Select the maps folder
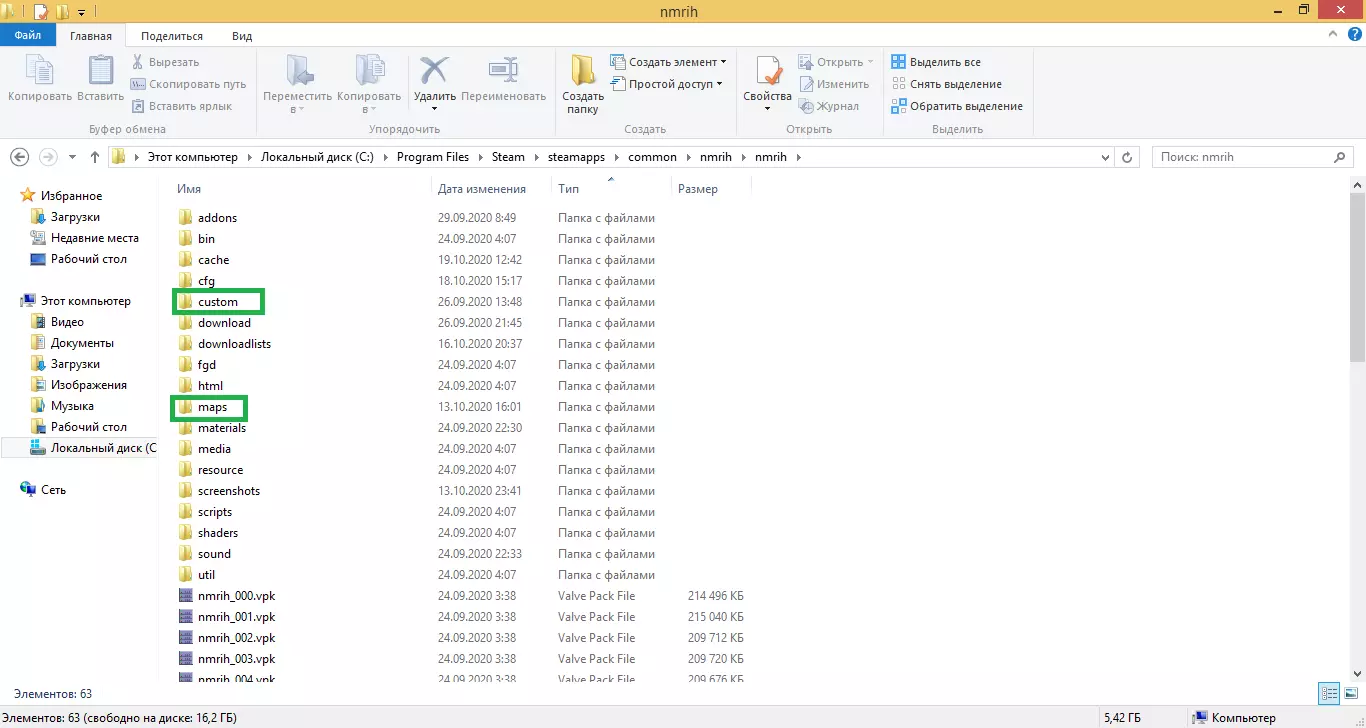The width and height of the screenshot is (1366, 728). click(x=212, y=407)
